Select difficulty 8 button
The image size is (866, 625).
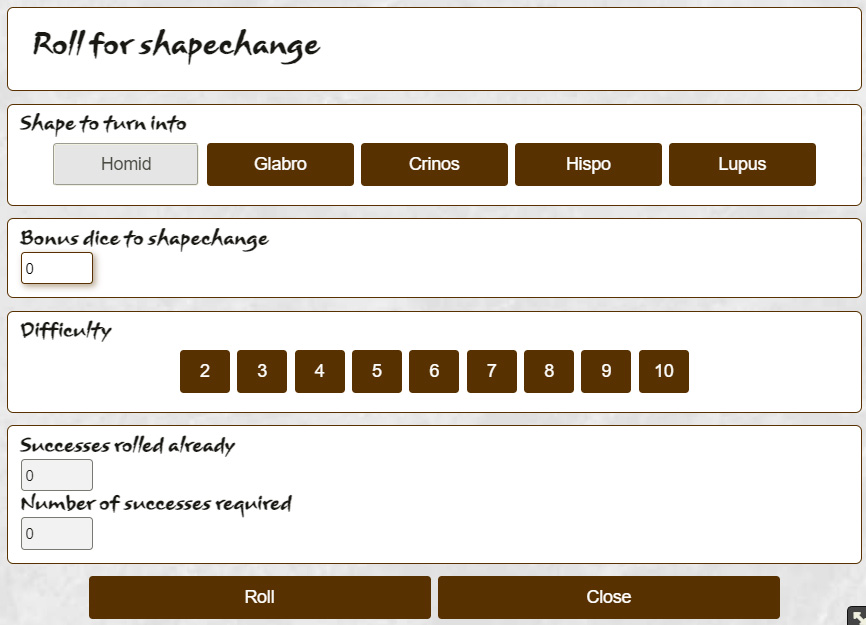point(549,371)
